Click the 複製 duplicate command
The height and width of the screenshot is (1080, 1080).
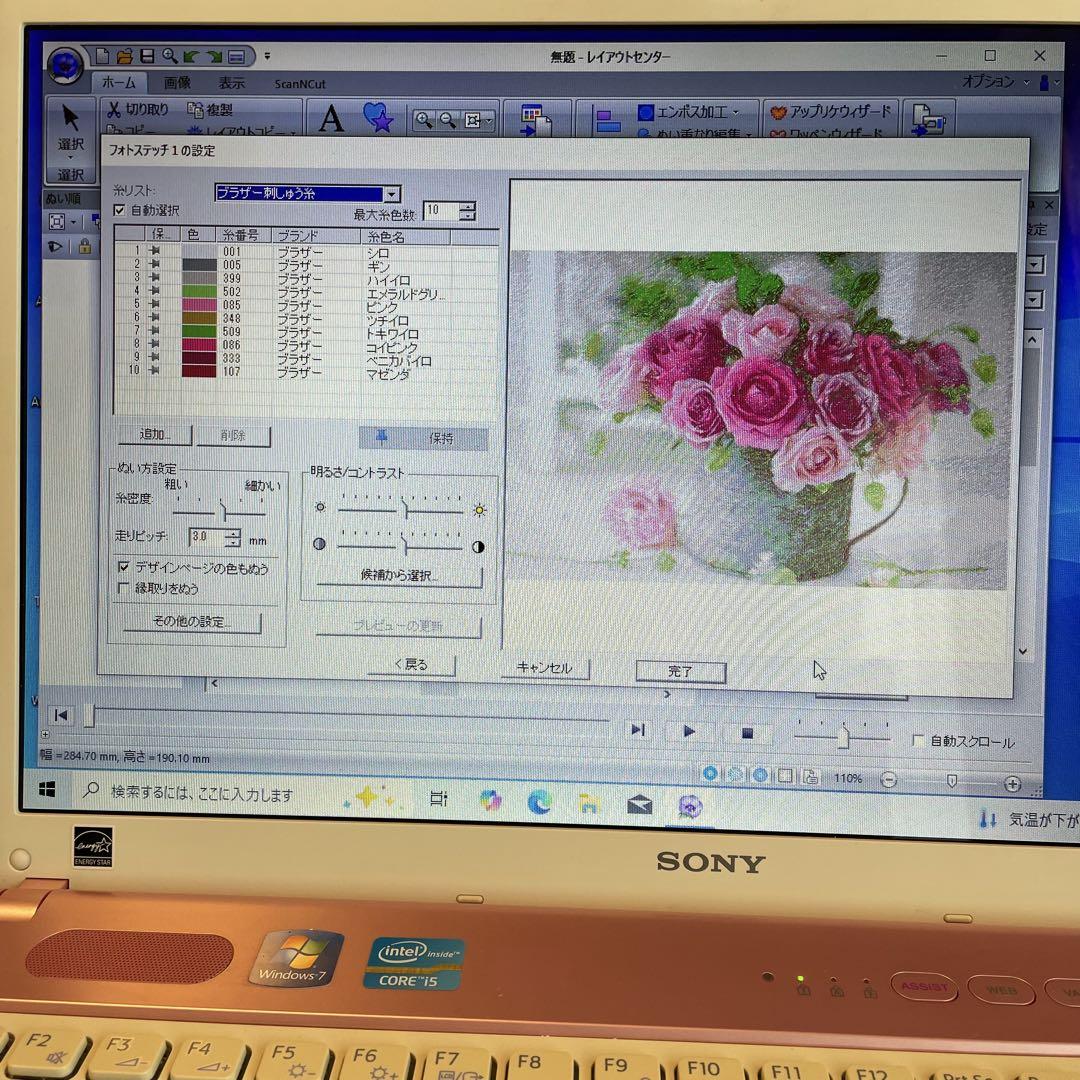(x=210, y=110)
